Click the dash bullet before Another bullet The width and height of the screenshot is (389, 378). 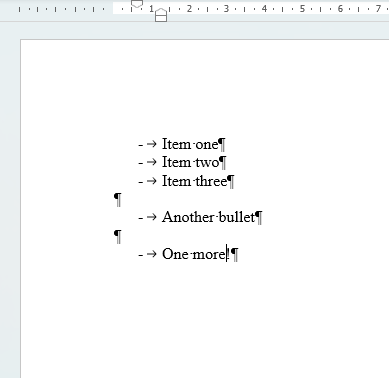point(141,218)
